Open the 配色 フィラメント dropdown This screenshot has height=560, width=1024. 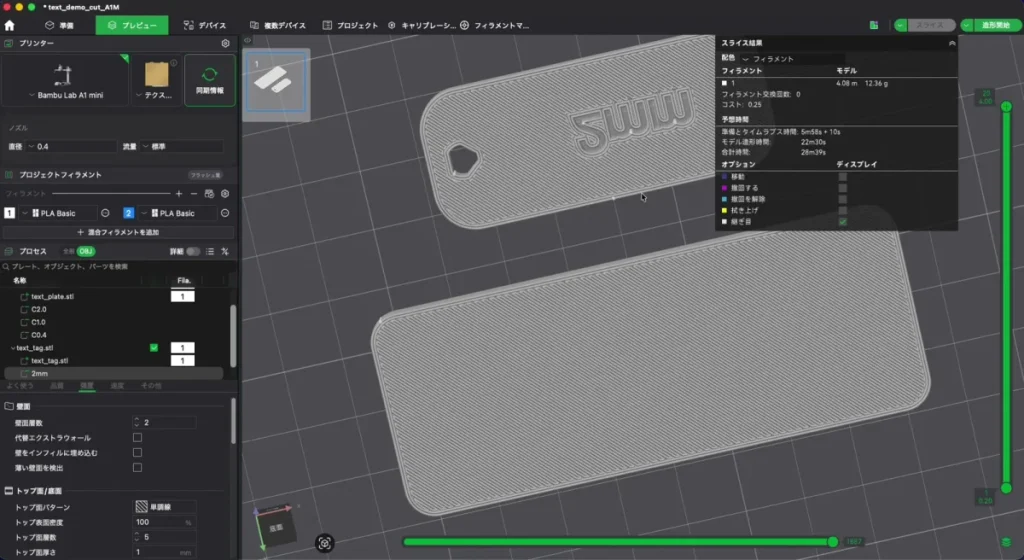tap(793, 59)
